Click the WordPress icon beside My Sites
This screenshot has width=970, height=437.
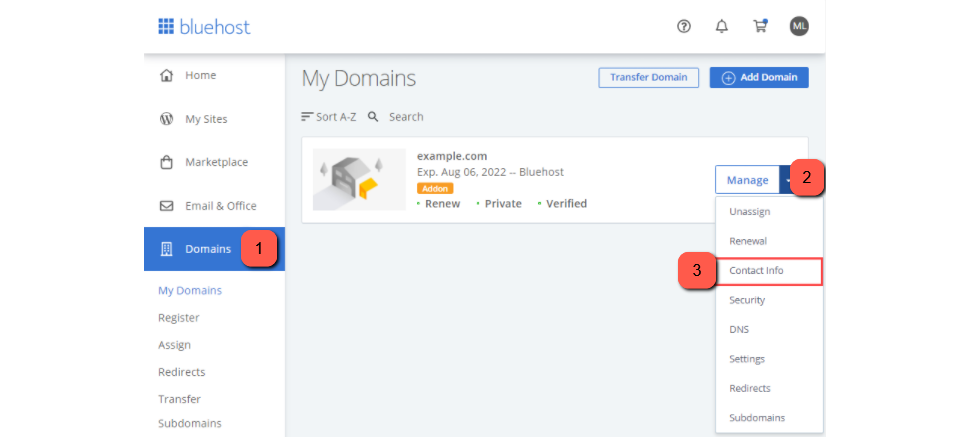166,119
